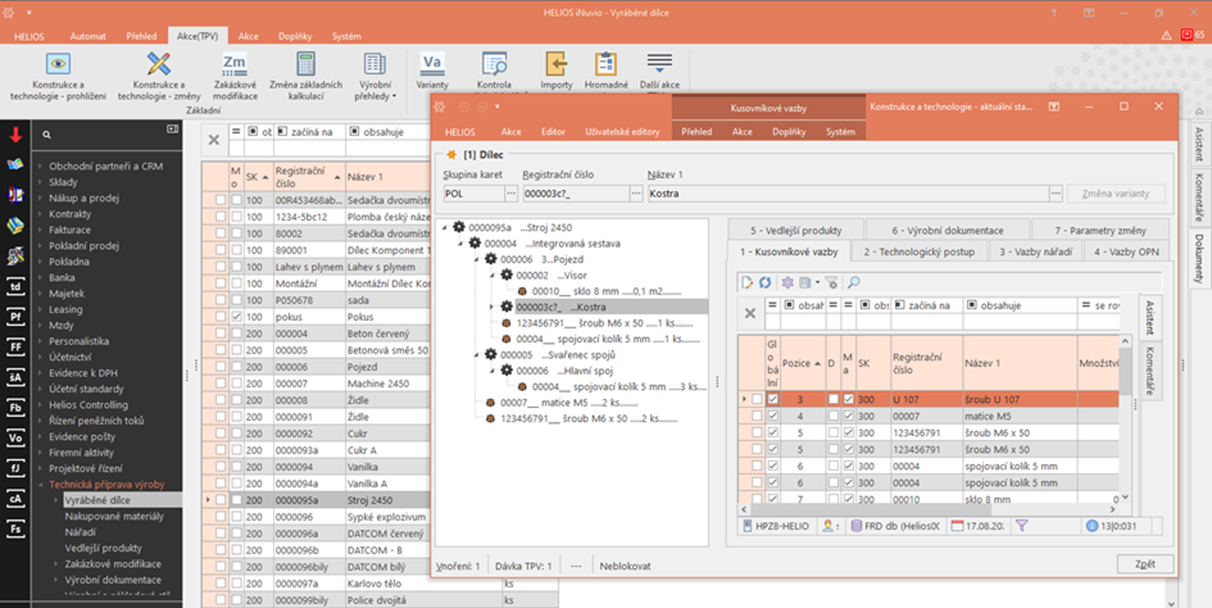Click the 'td' sidebar shortcut icon
Screen dimensions: 1212x608
click(x=15, y=286)
